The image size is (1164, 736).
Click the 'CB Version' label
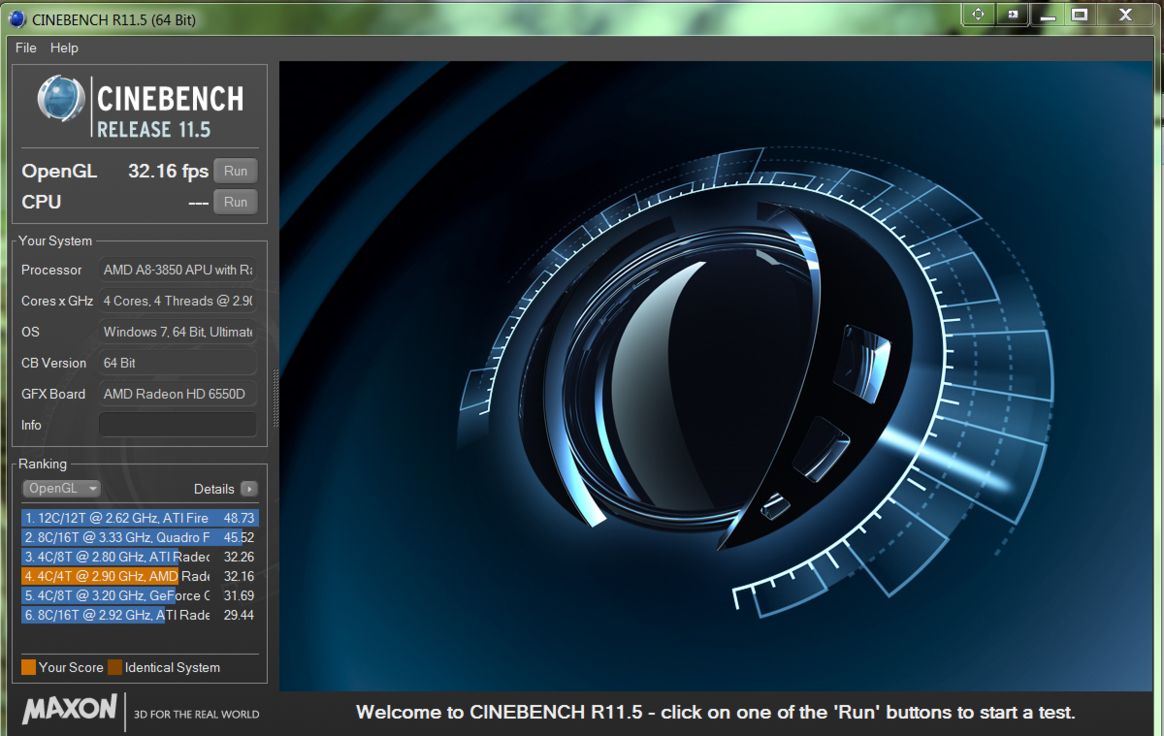(x=53, y=363)
